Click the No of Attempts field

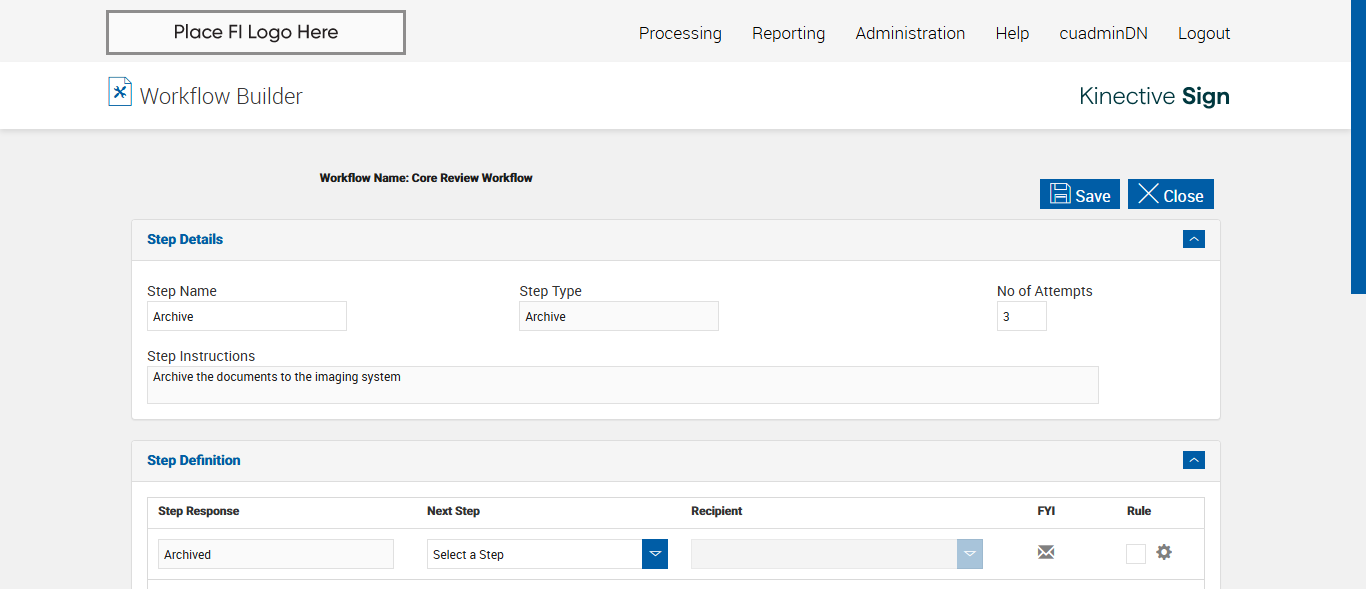(1021, 316)
